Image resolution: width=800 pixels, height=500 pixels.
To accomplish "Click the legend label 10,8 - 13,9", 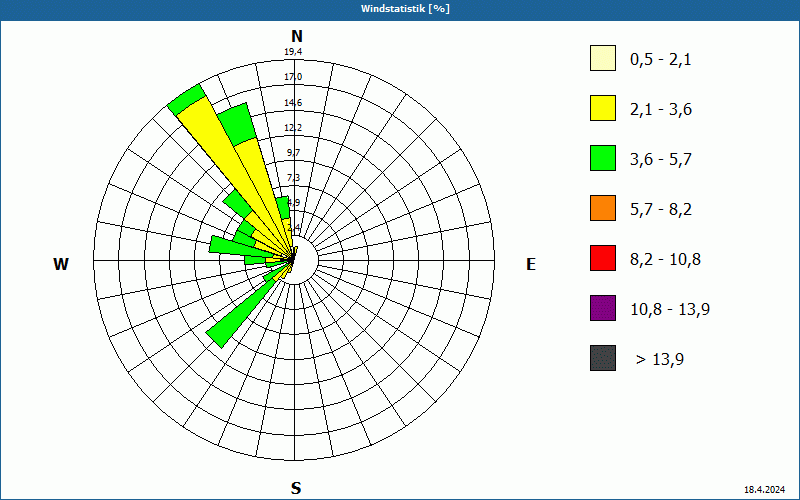I will coord(670,310).
